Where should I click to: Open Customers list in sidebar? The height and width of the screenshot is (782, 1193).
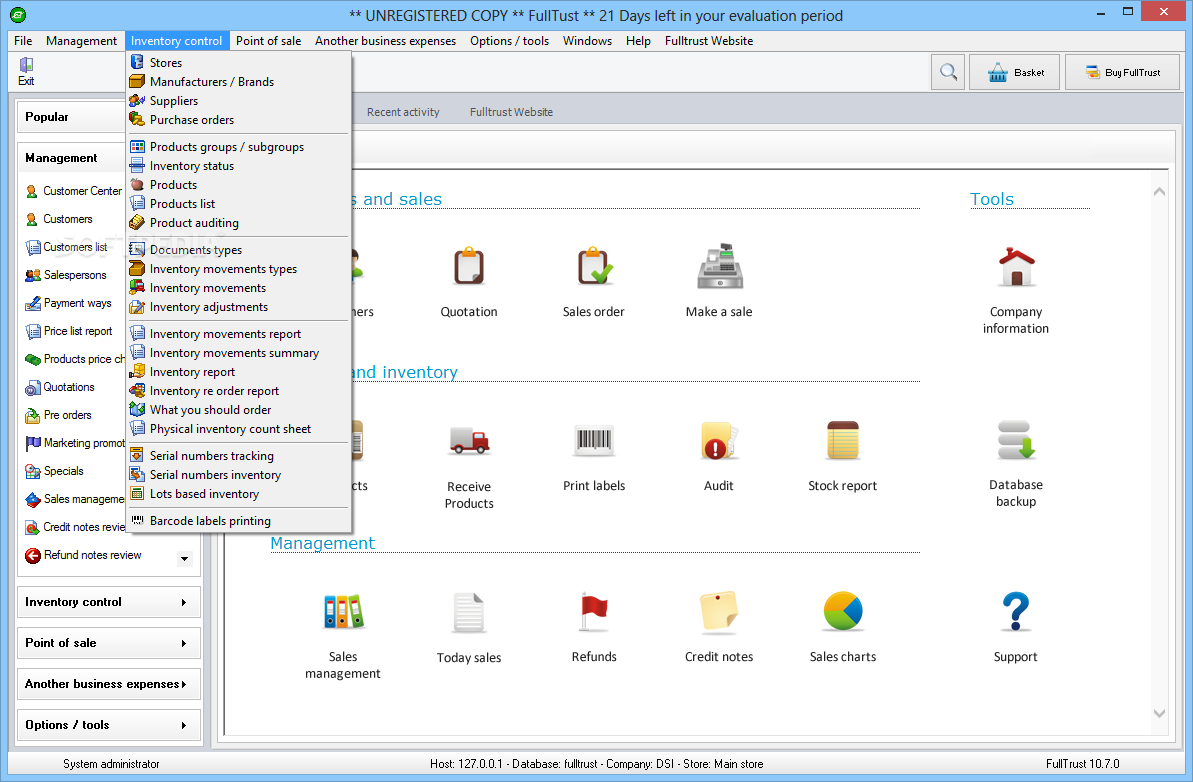coord(66,247)
